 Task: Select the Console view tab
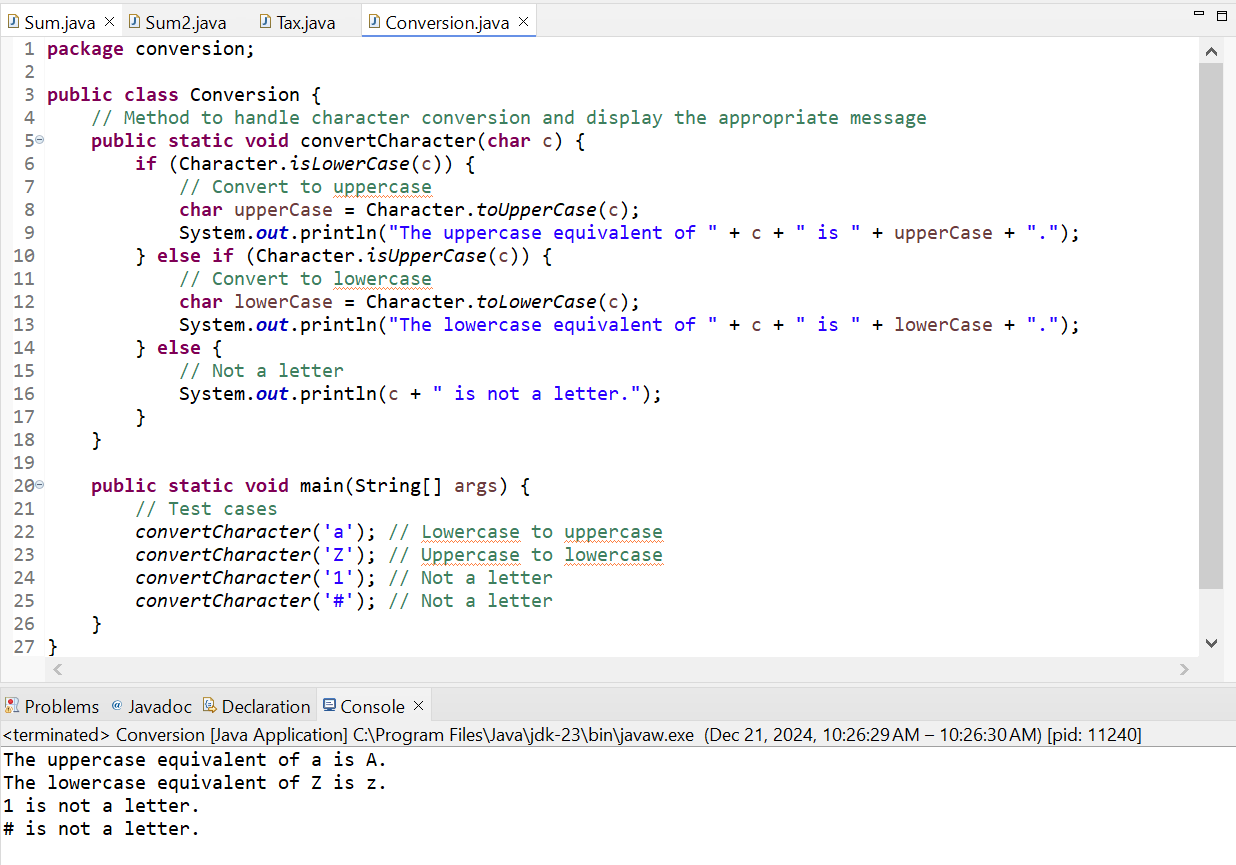pos(373,706)
